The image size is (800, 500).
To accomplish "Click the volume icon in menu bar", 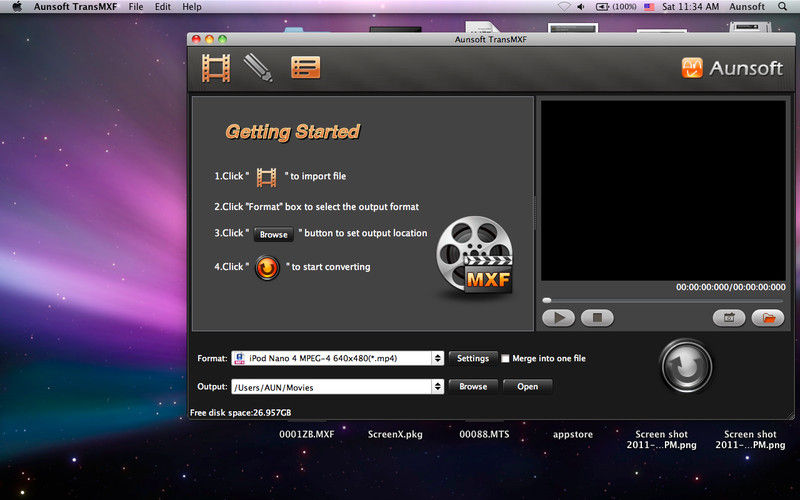I will pyautogui.click(x=581, y=7).
